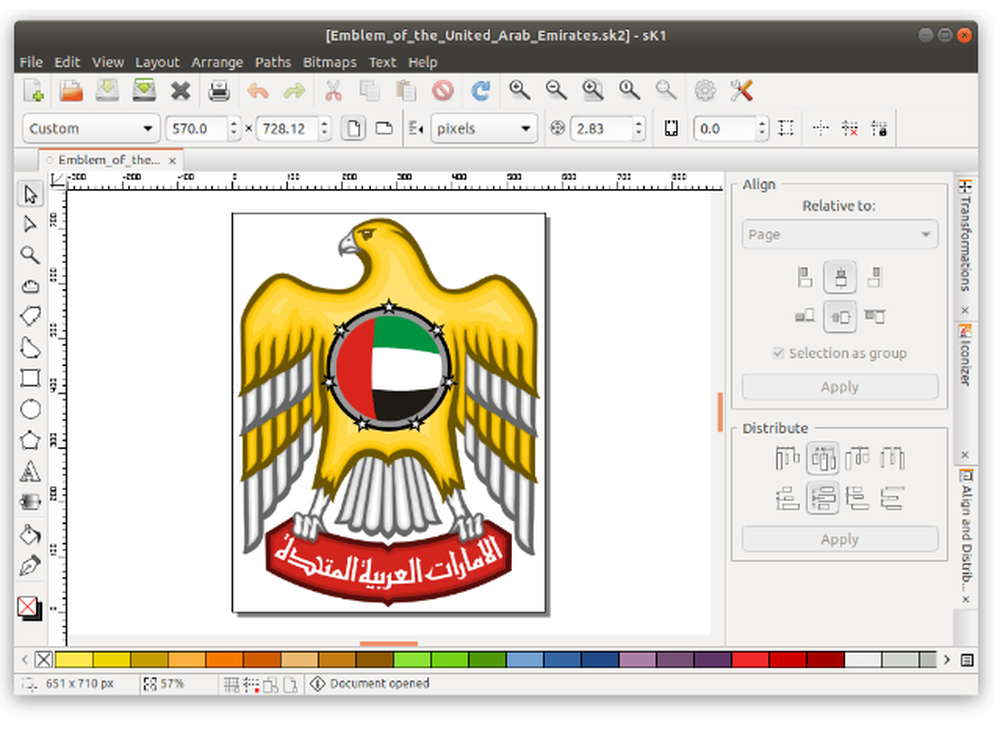Select the no-color X swatch

(x=43, y=659)
